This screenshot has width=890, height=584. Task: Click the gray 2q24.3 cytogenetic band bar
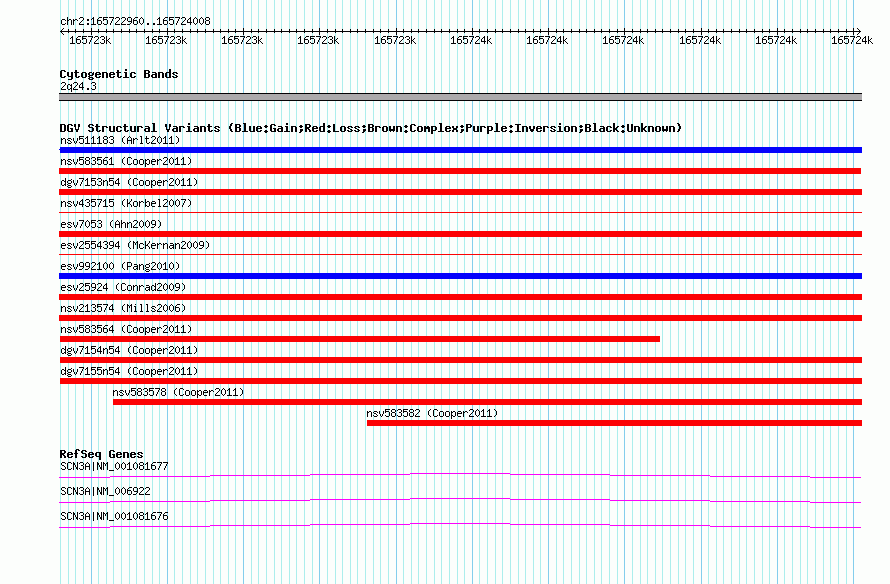460,97
